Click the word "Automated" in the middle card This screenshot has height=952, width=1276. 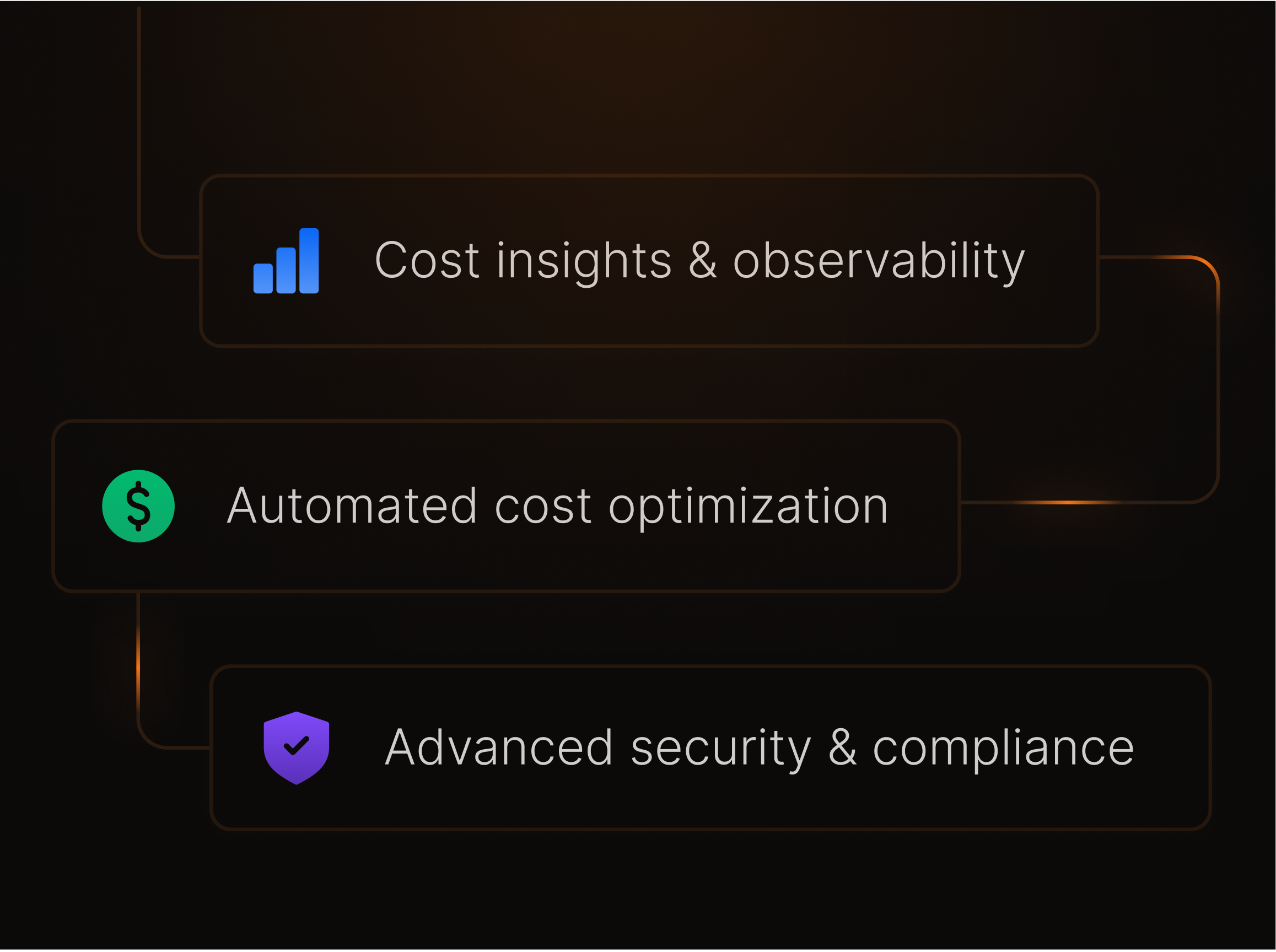(352, 506)
